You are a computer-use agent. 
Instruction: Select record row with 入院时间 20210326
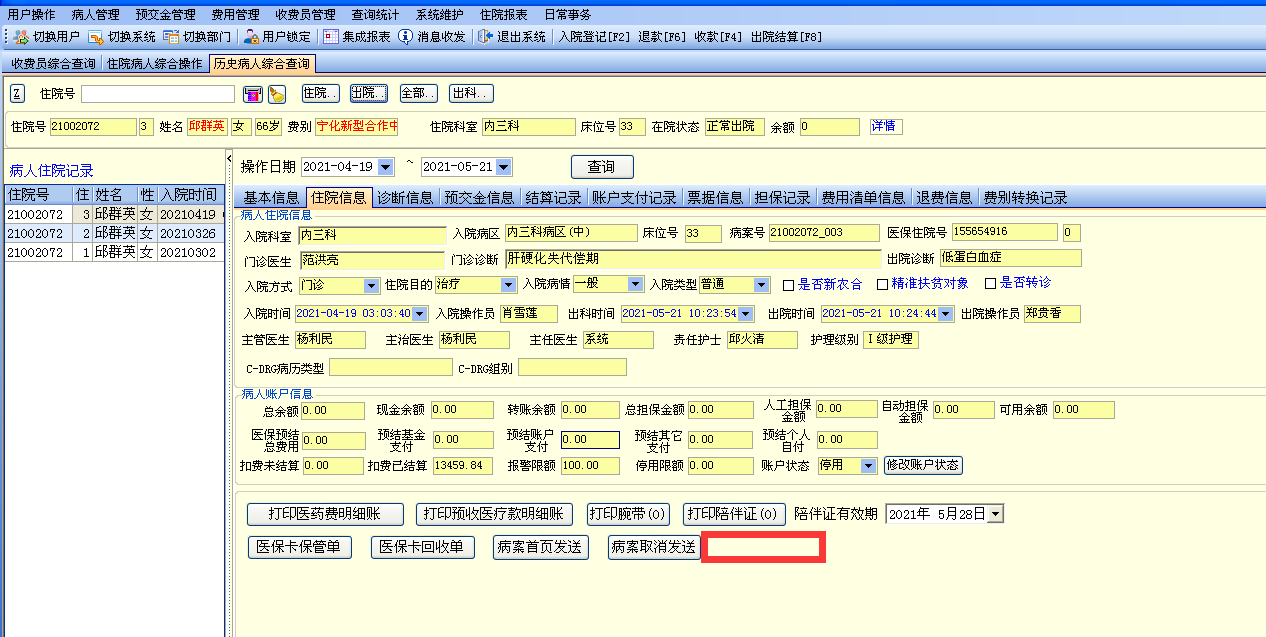pyautogui.click(x=114, y=233)
